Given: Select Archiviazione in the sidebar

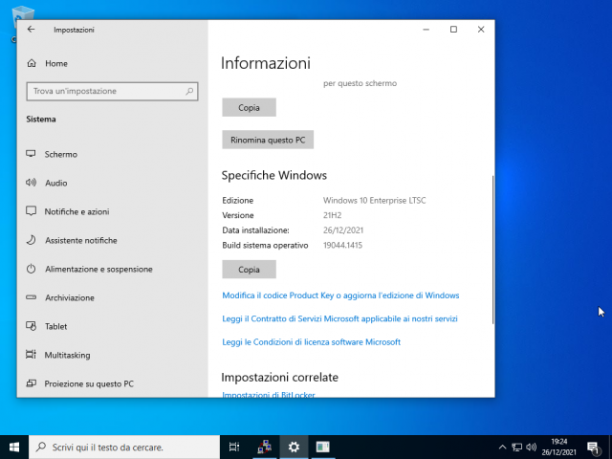Looking at the screenshot, I should click(69, 298).
